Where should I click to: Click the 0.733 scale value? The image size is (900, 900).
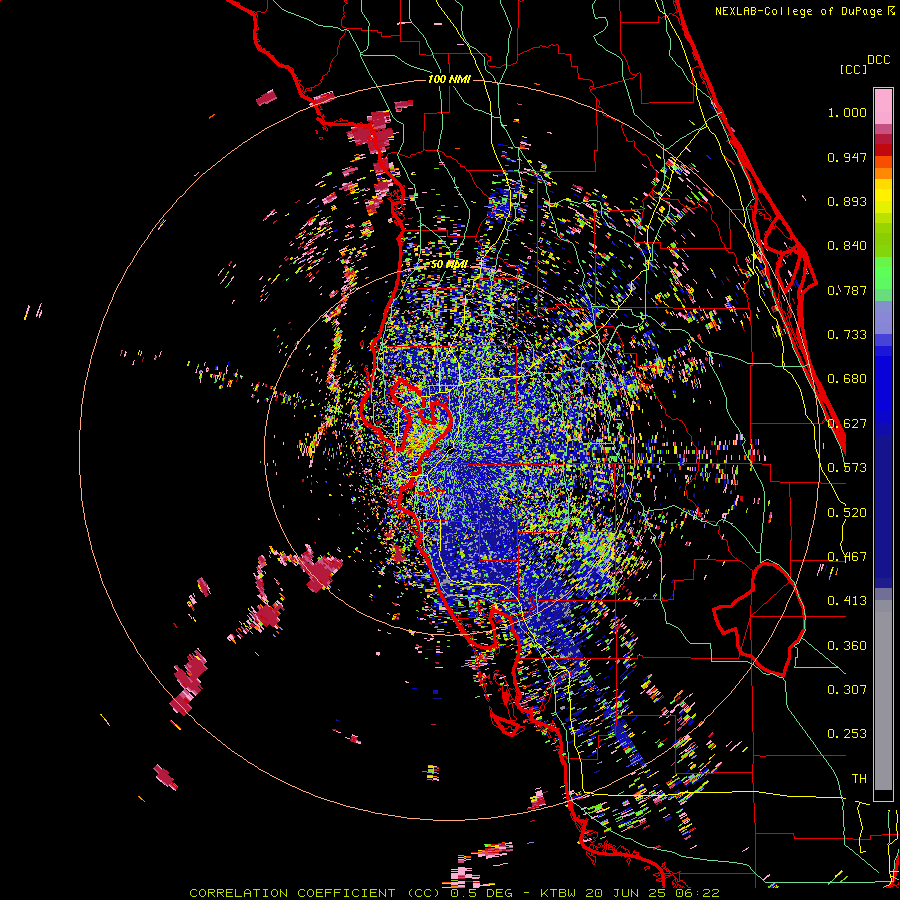click(x=847, y=335)
